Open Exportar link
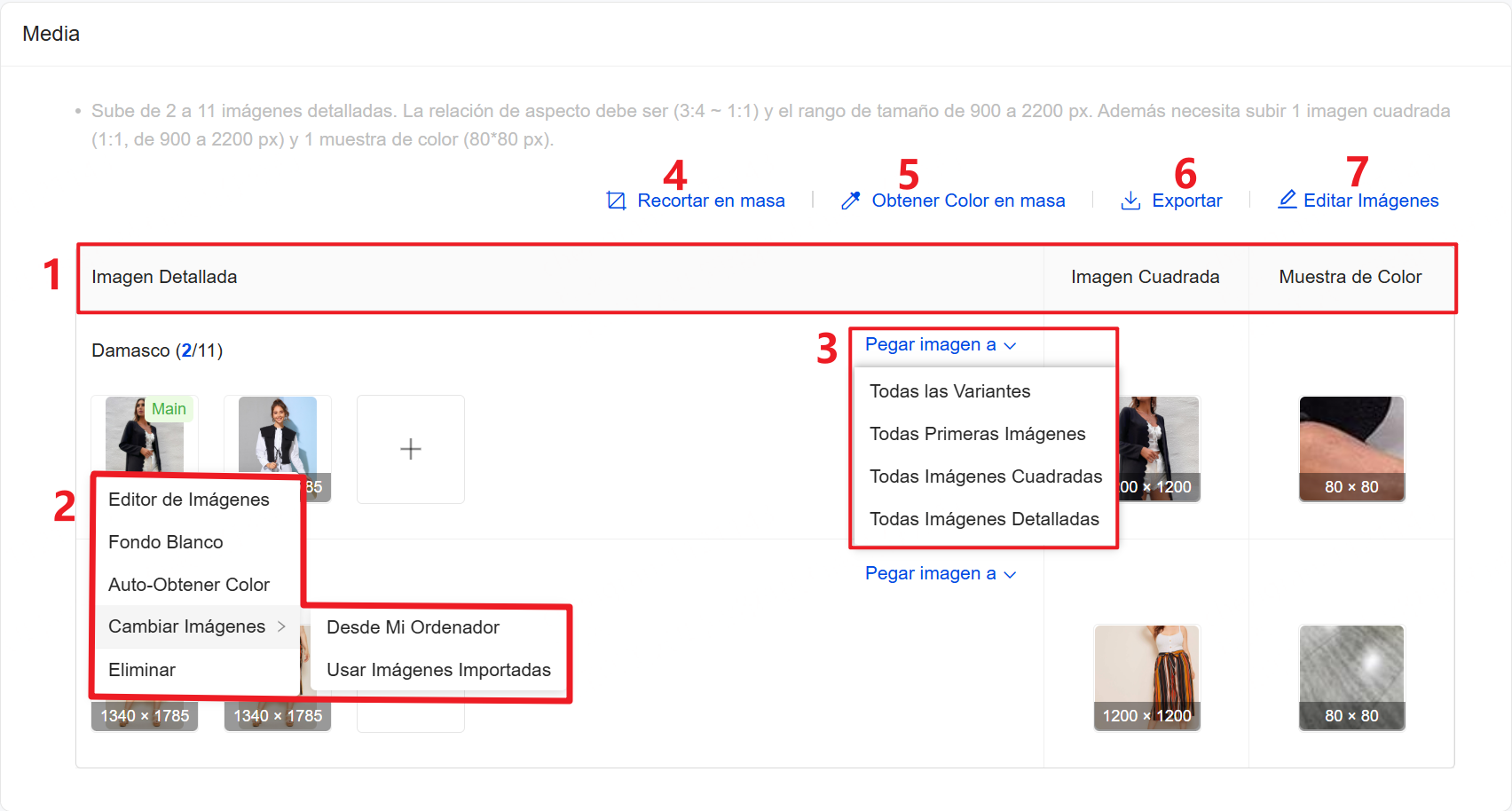 [x=1186, y=201]
